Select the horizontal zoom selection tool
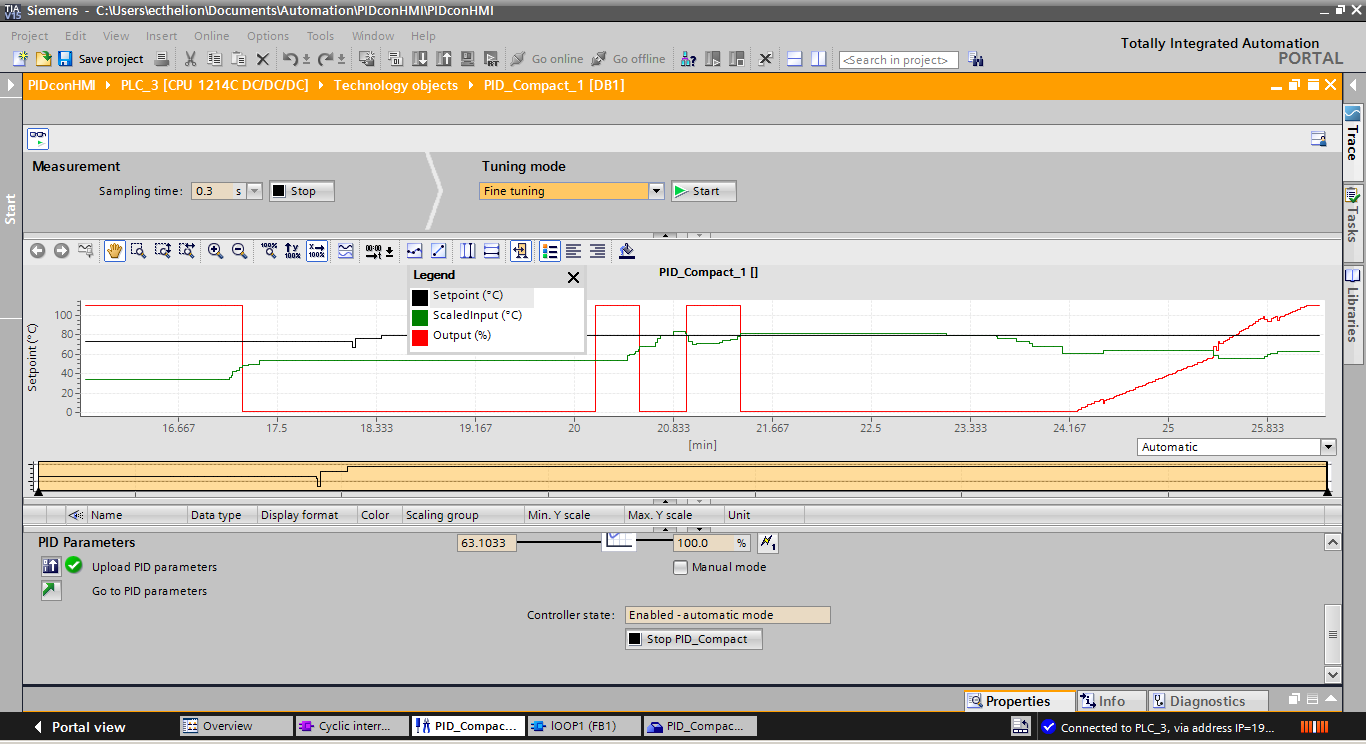The image size is (1366, 744). 187,251
